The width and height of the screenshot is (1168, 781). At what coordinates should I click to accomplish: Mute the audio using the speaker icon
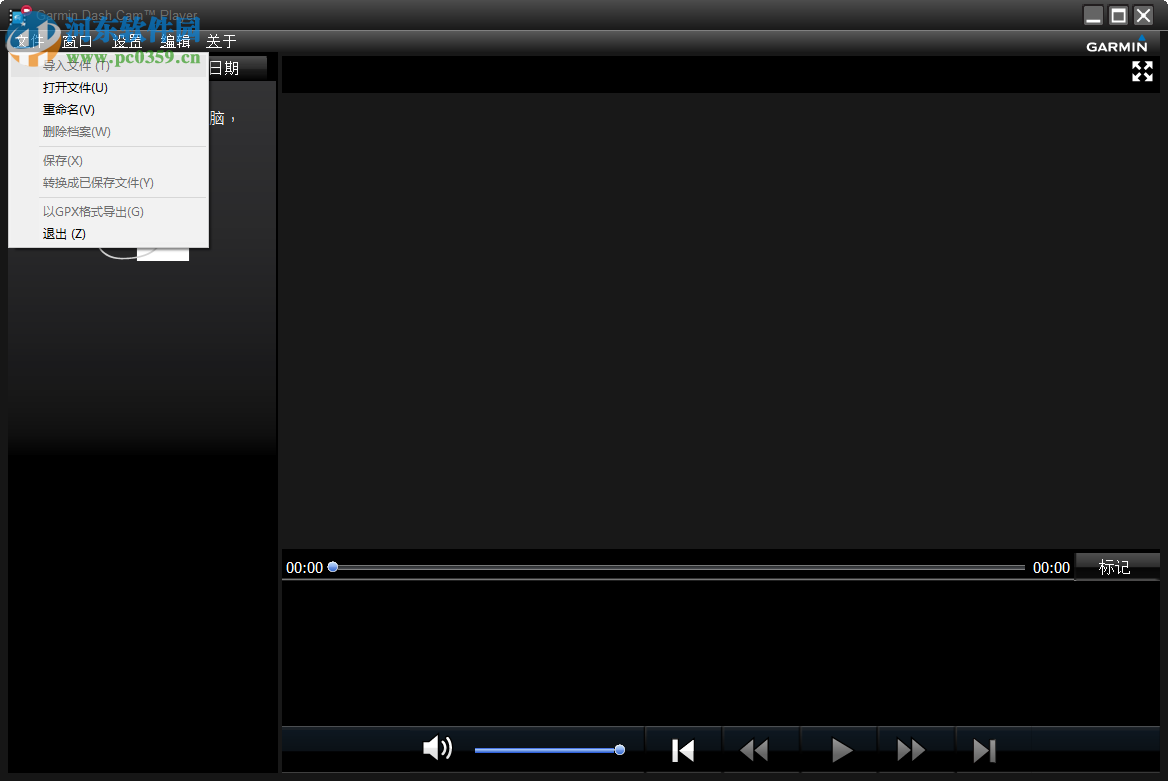point(438,747)
